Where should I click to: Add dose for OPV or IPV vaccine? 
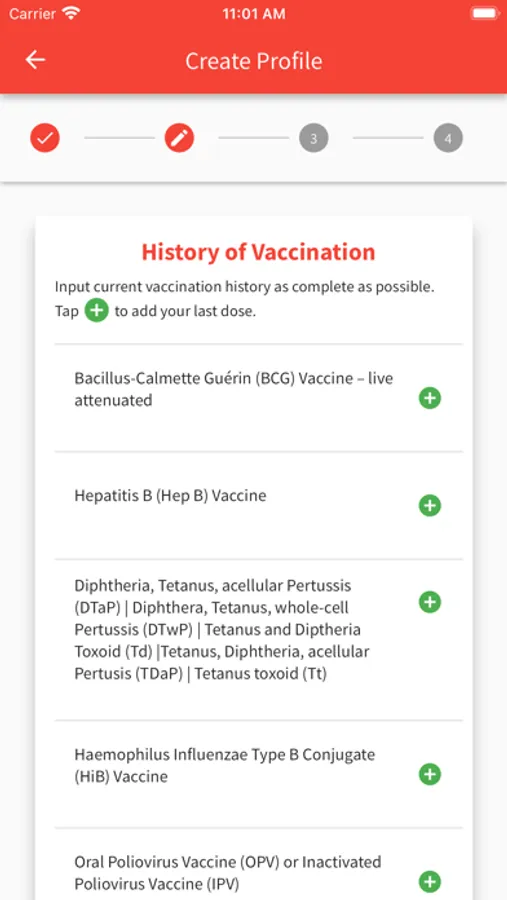tap(429, 882)
